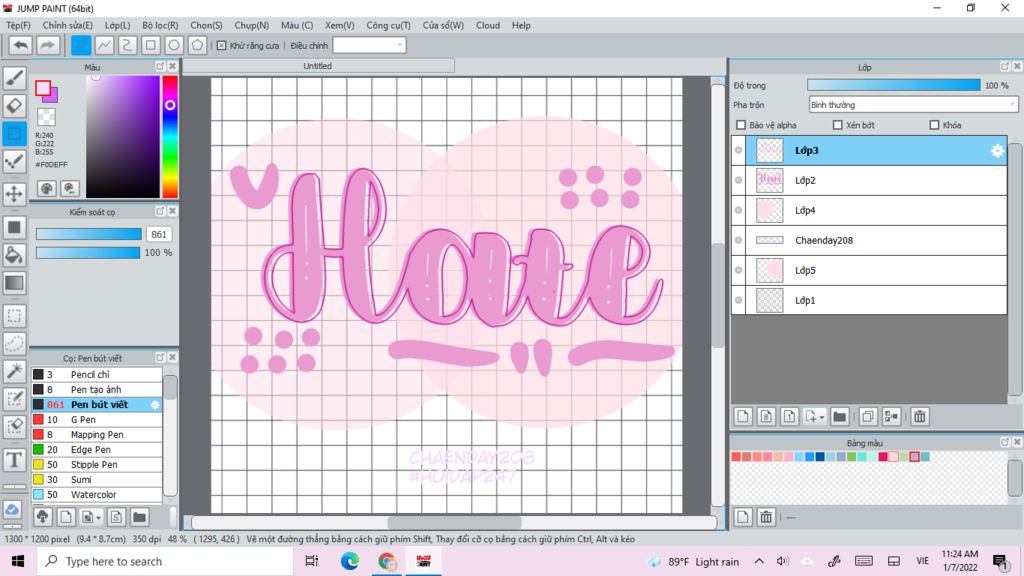
Task: Open the add-layer dropdown arrow in layer panel
Action: coord(821,417)
